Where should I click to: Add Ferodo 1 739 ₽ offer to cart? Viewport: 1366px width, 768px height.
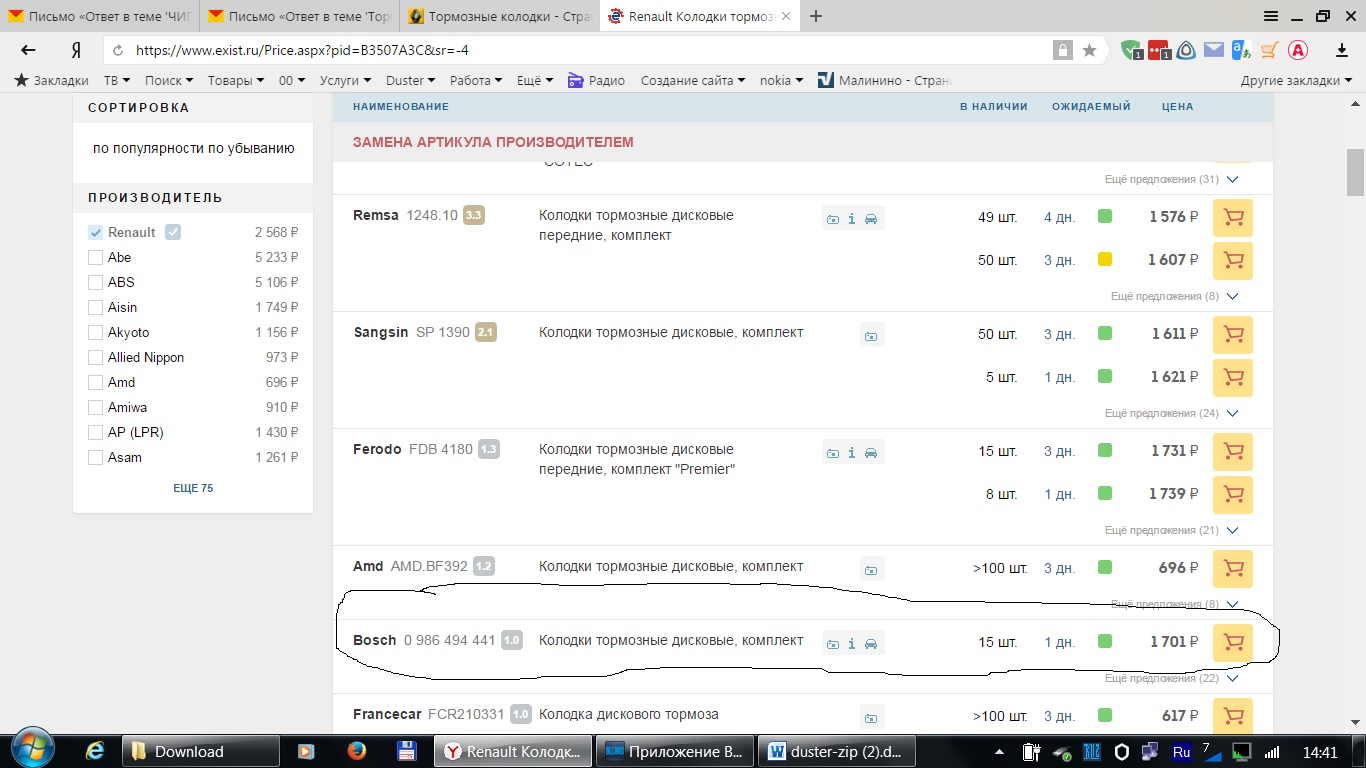(x=1232, y=494)
